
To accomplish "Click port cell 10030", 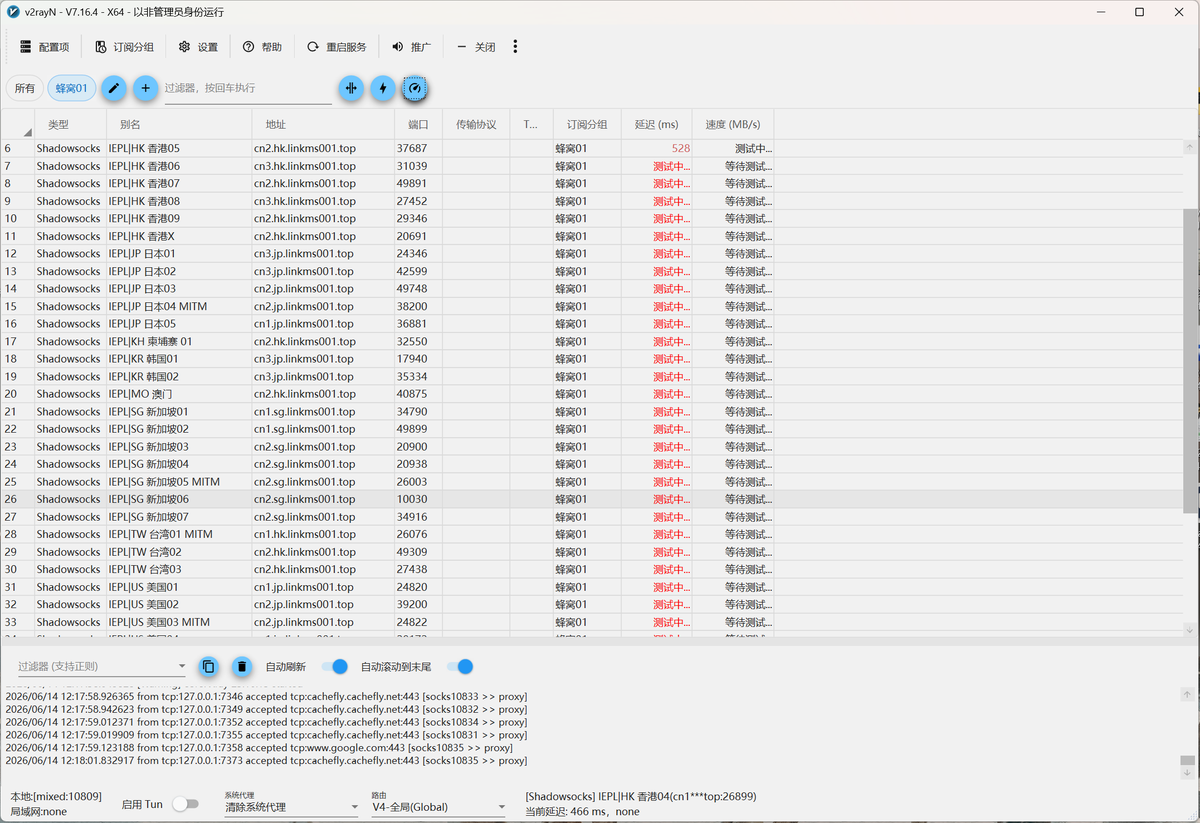I will pos(418,499).
